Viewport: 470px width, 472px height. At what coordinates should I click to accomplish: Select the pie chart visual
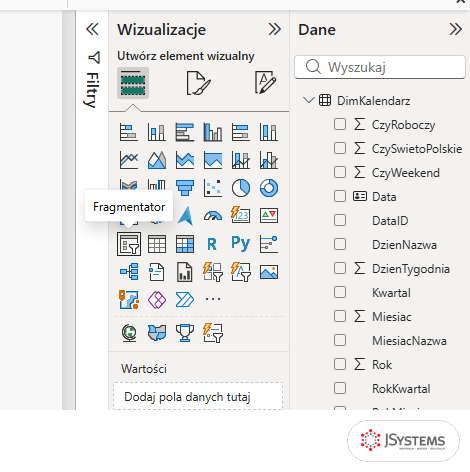pos(241,188)
